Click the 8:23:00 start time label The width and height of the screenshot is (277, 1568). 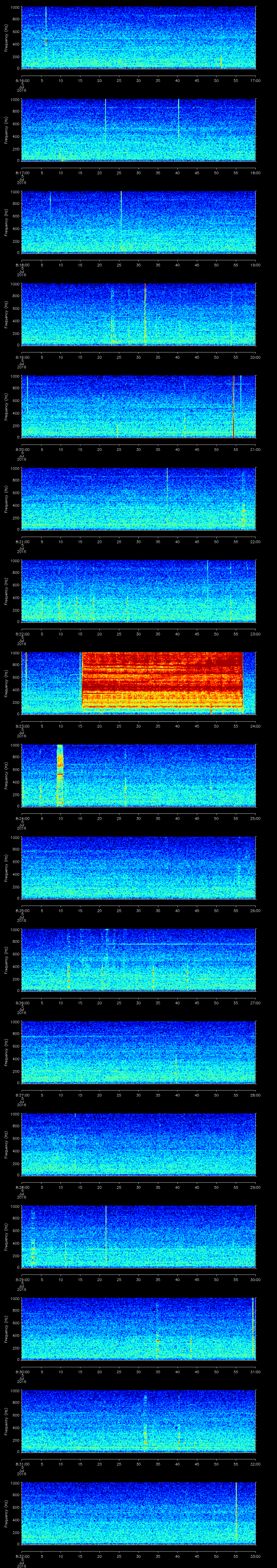[x=22, y=726]
